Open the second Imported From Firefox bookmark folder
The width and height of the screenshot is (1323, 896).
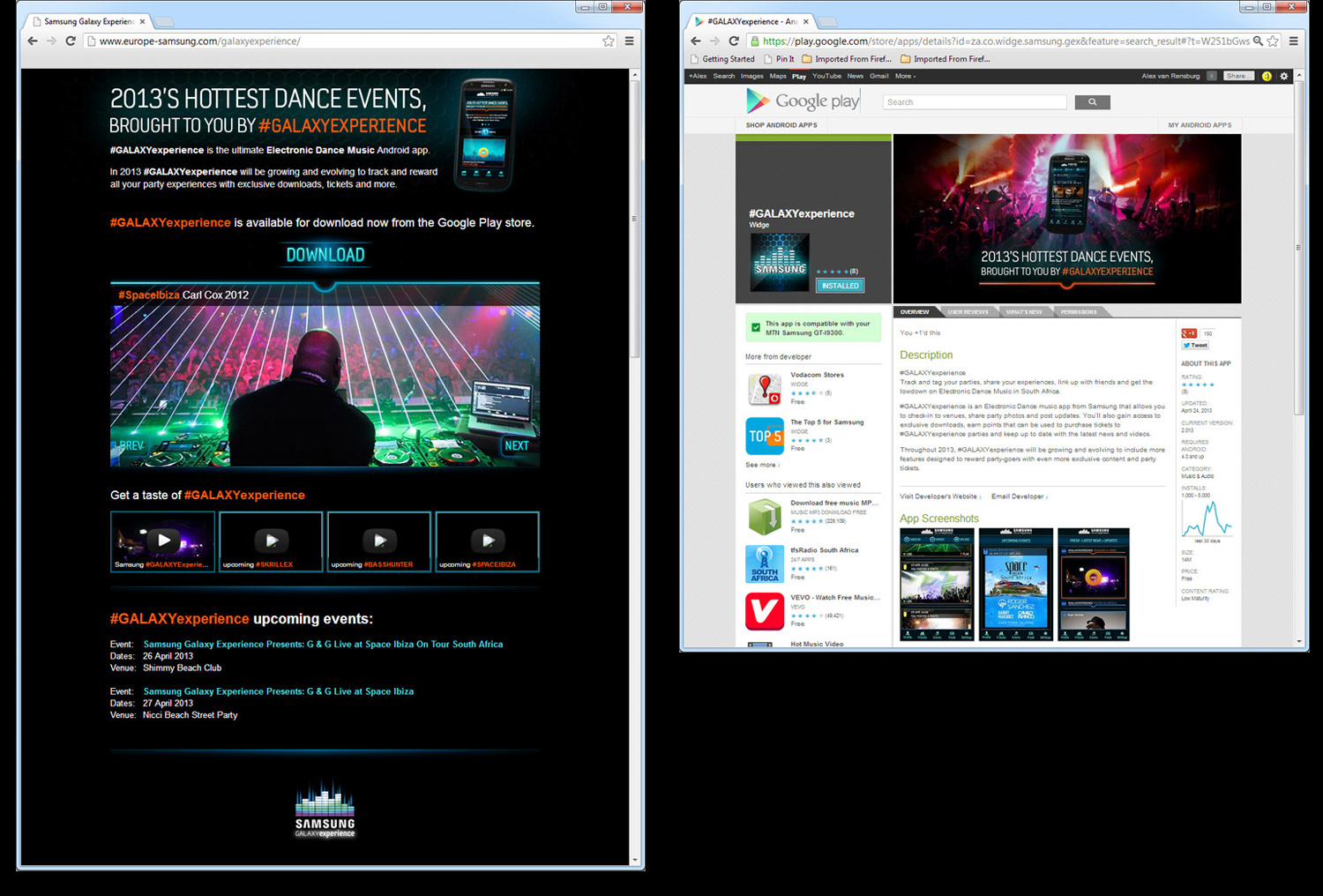click(x=946, y=59)
